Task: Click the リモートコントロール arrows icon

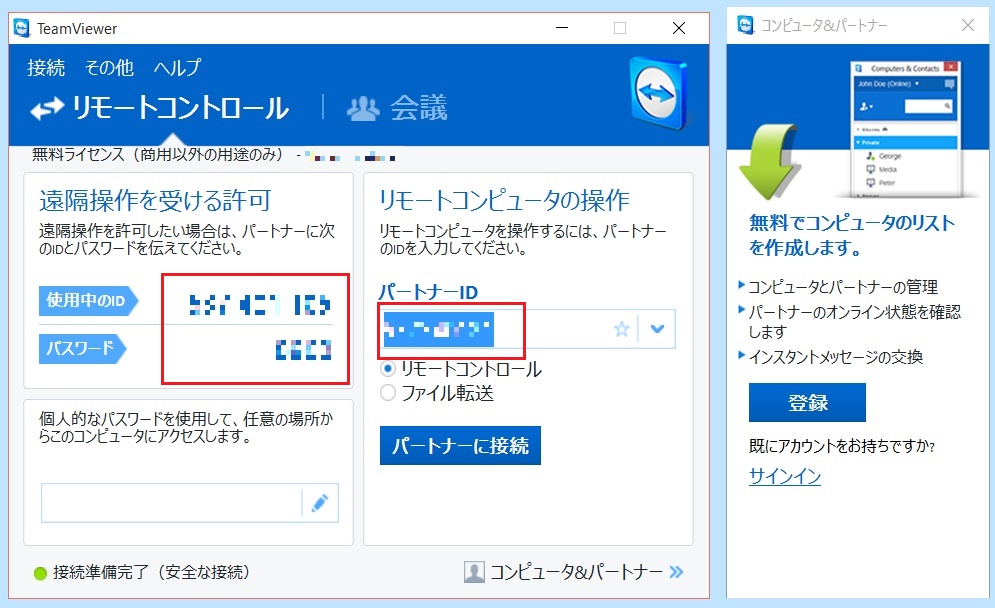Action: [48, 109]
